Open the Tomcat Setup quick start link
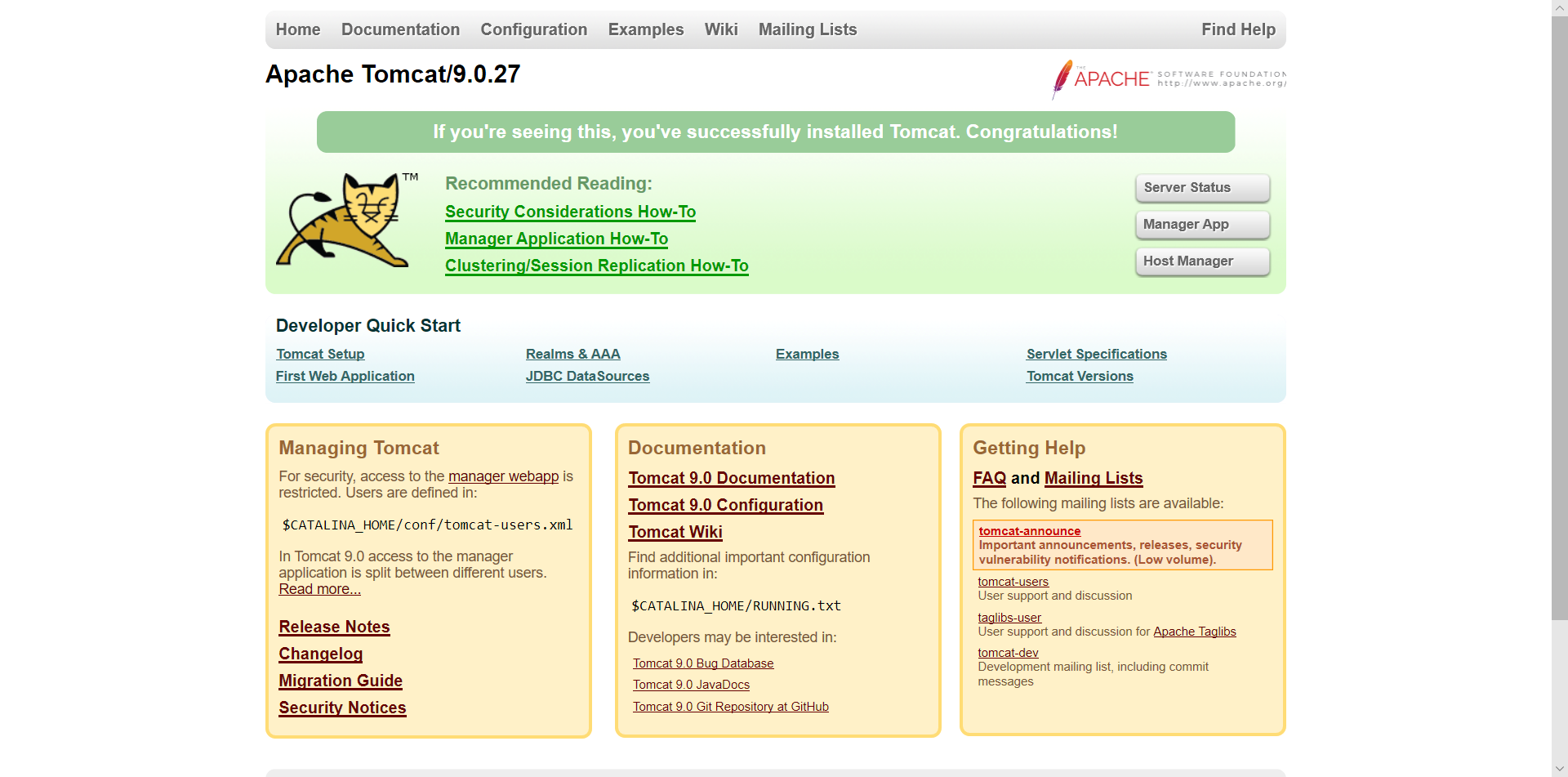Image resolution: width=1568 pixels, height=777 pixels. click(320, 354)
